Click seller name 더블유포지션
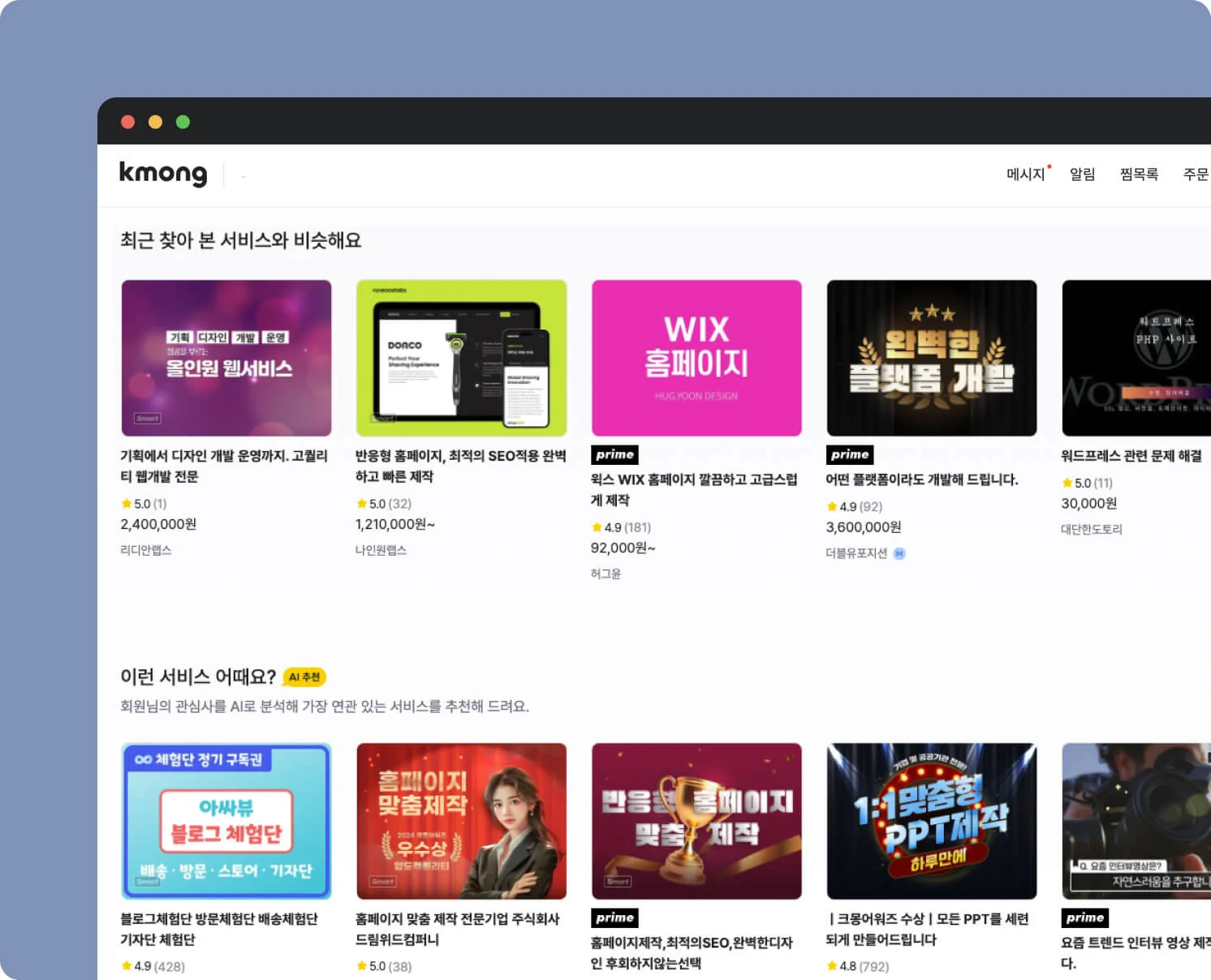This screenshot has height=980, width=1211. (x=857, y=553)
